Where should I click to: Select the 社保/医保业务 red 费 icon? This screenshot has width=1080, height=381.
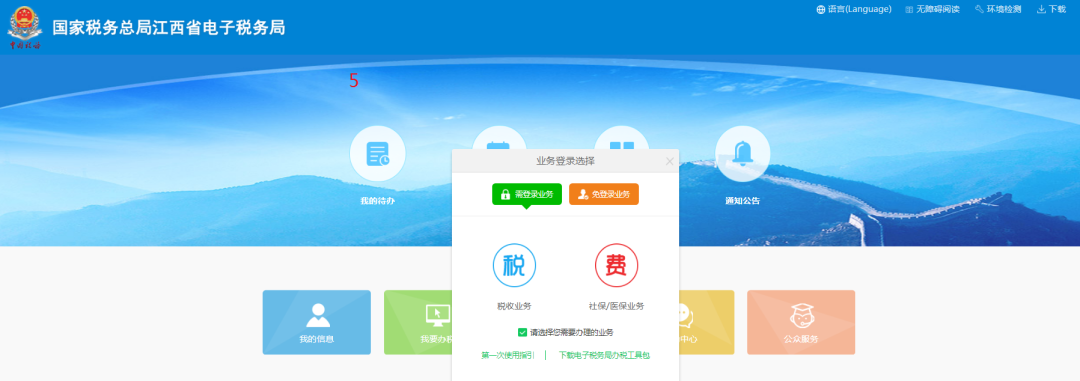[x=616, y=265]
